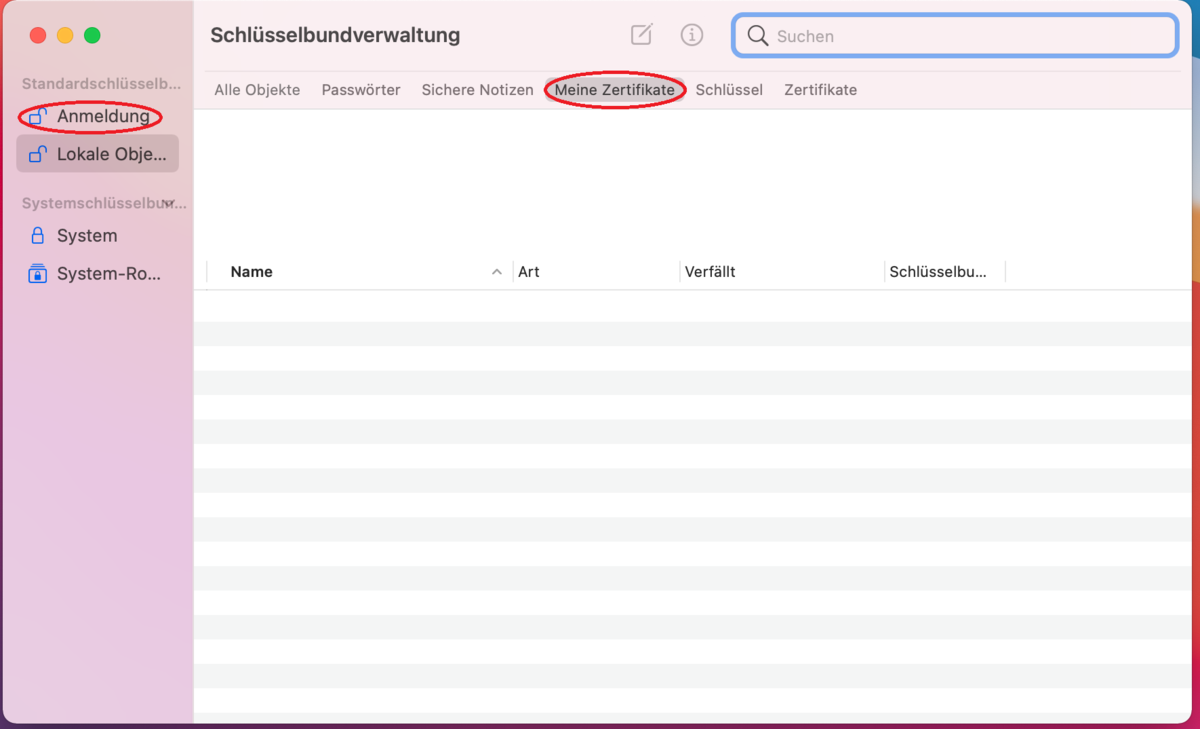Switch to Schlüssel tab
Image resolution: width=1200 pixels, height=729 pixels.
[729, 90]
